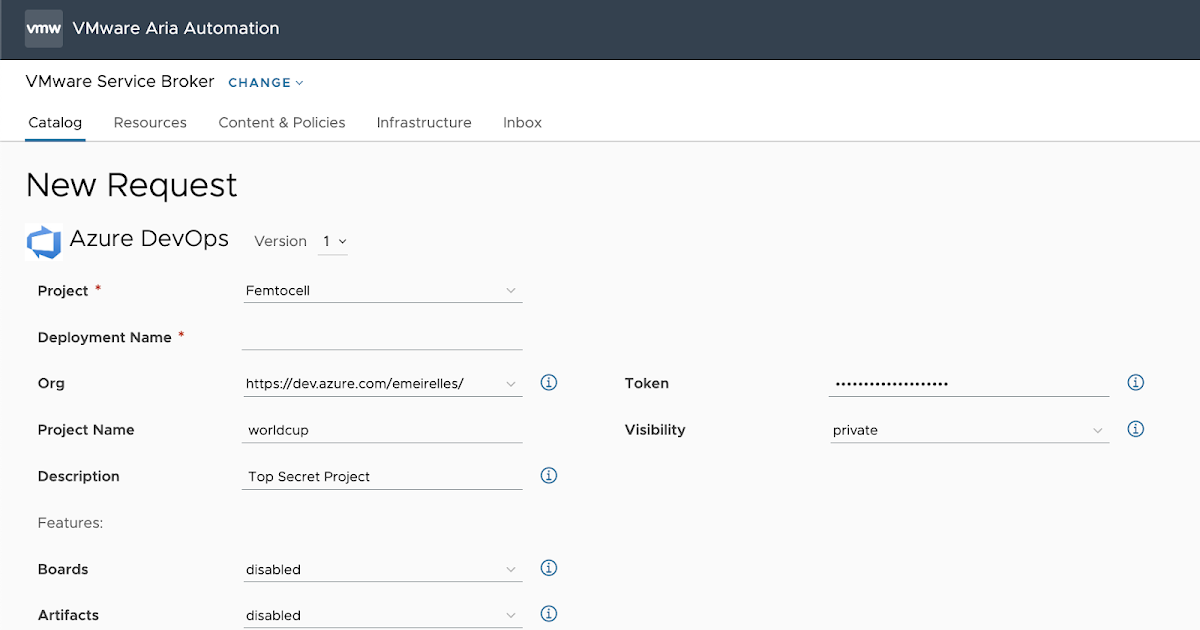Image resolution: width=1200 pixels, height=630 pixels.
Task: Click the Deployment Name input field
Action: 382,337
